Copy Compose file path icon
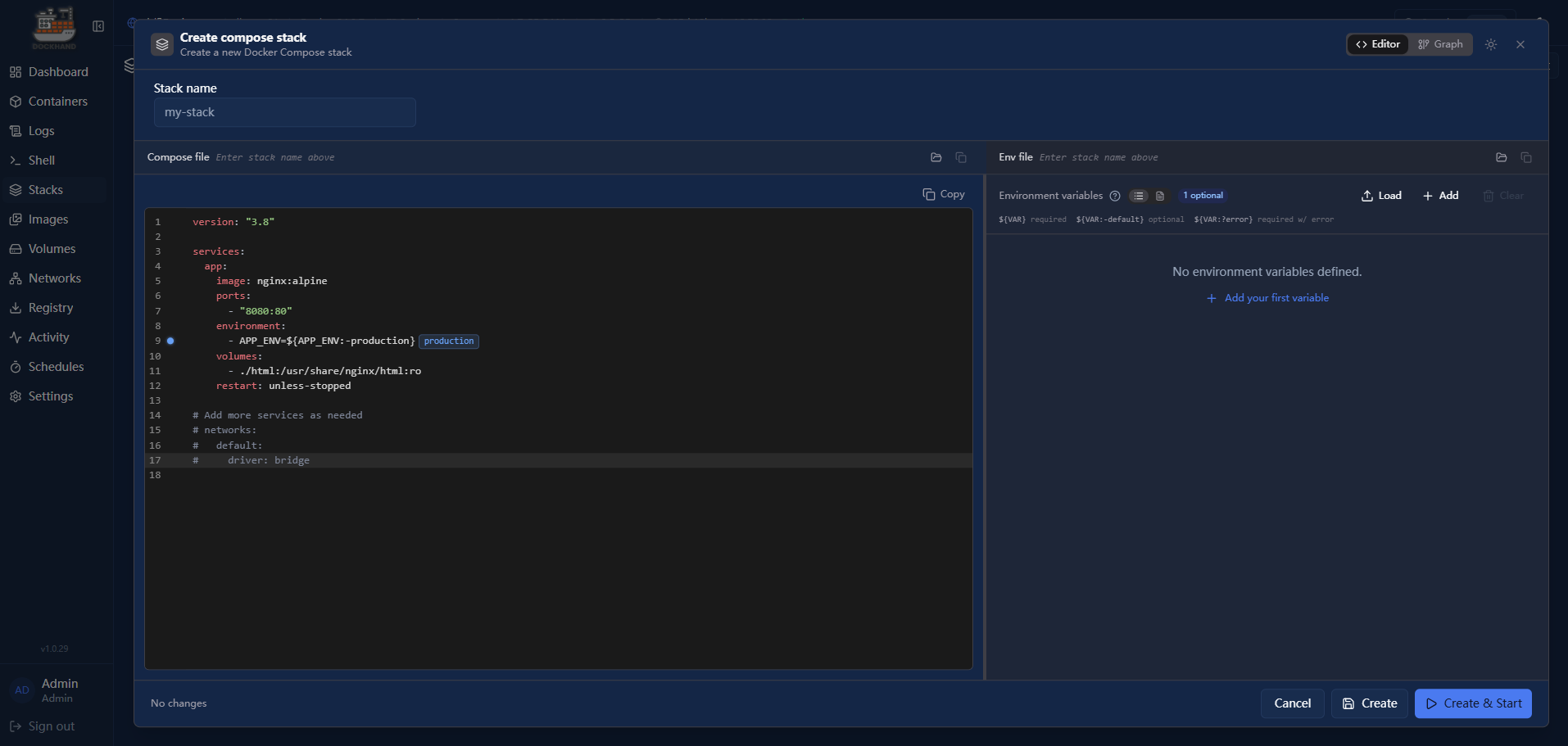Screen dimensions: 1568x746 point(961,157)
